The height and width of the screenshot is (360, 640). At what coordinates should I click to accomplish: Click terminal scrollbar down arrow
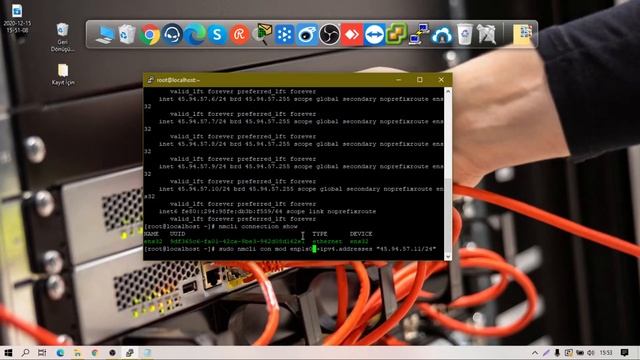pos(448,256)
